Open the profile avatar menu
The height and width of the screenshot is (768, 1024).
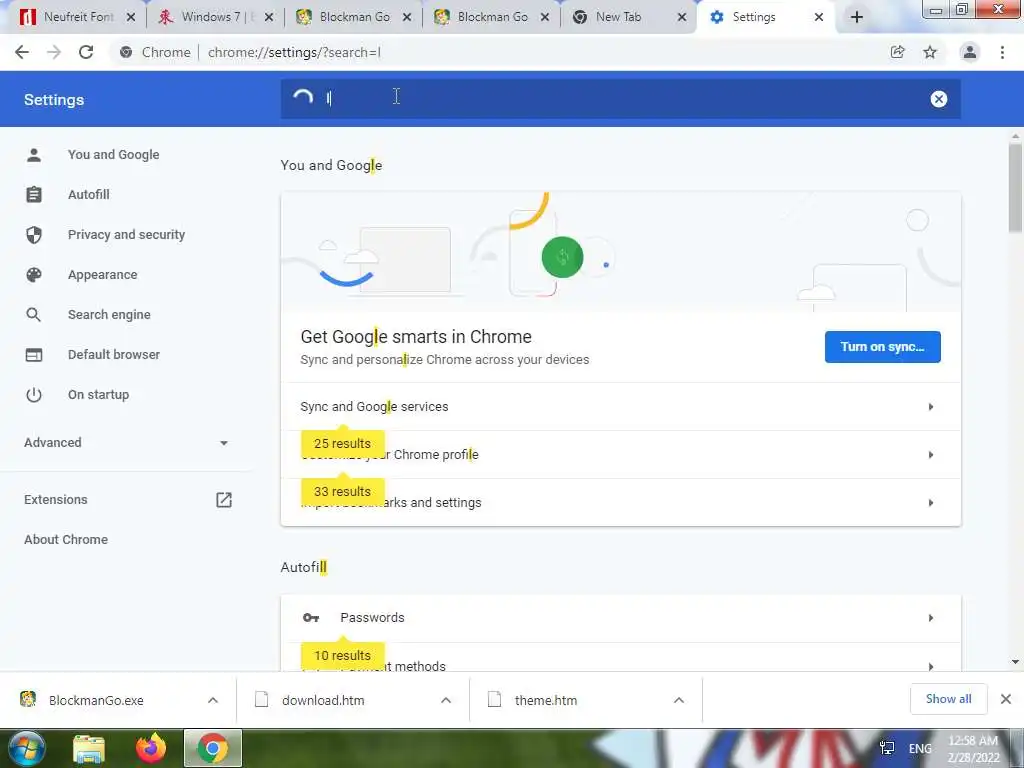[x=970, y=52]
